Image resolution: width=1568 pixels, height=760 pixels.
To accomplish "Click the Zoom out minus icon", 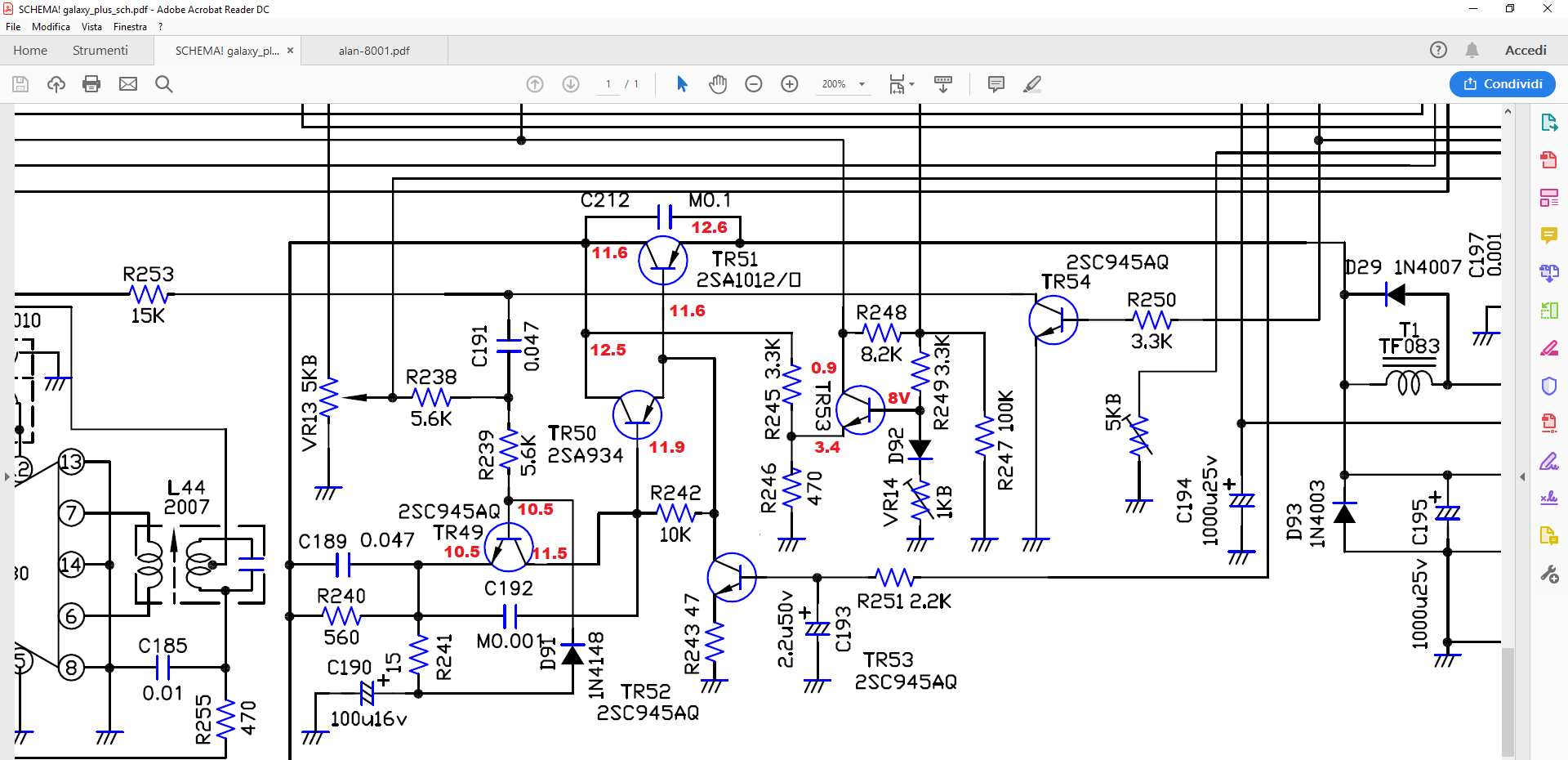I will click(x=754, y=84).
